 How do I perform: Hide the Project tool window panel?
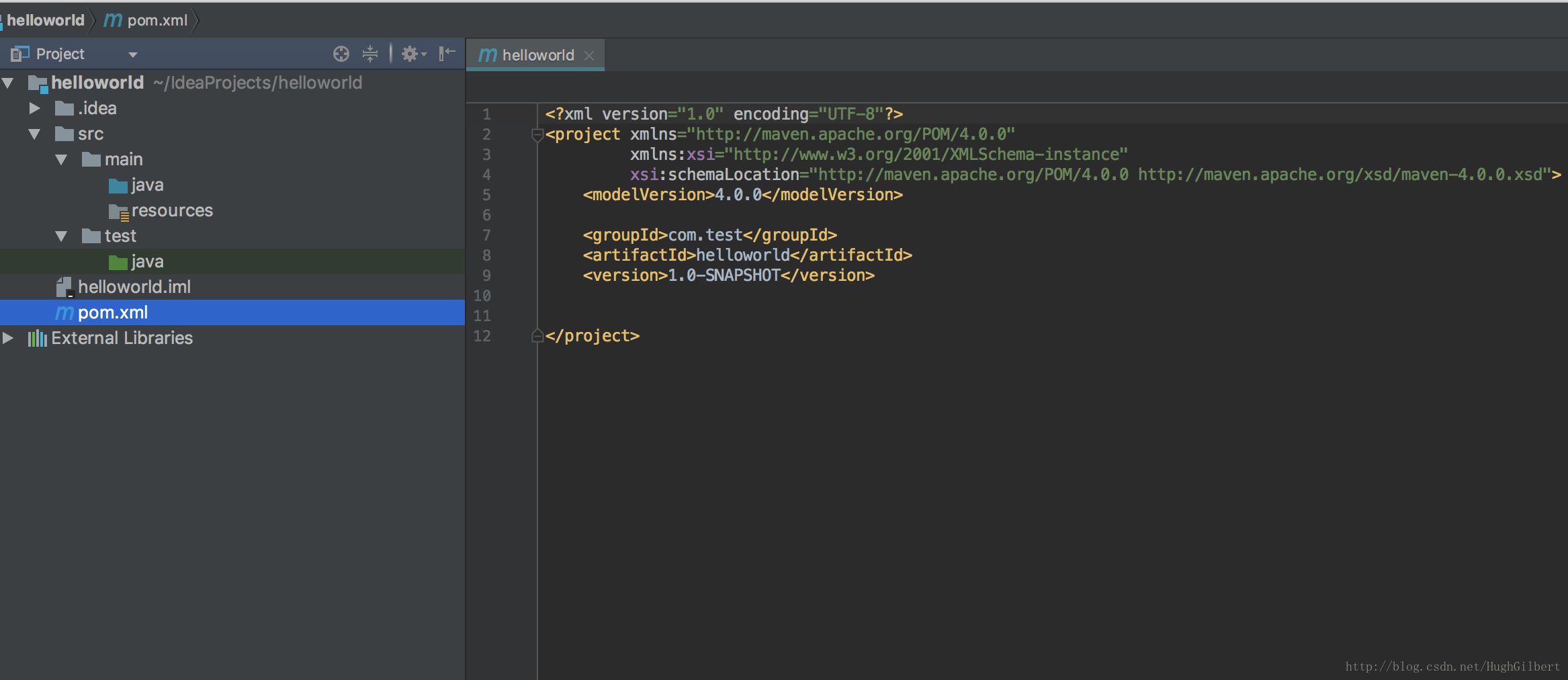pyautogui.click(x=447, y=54)
